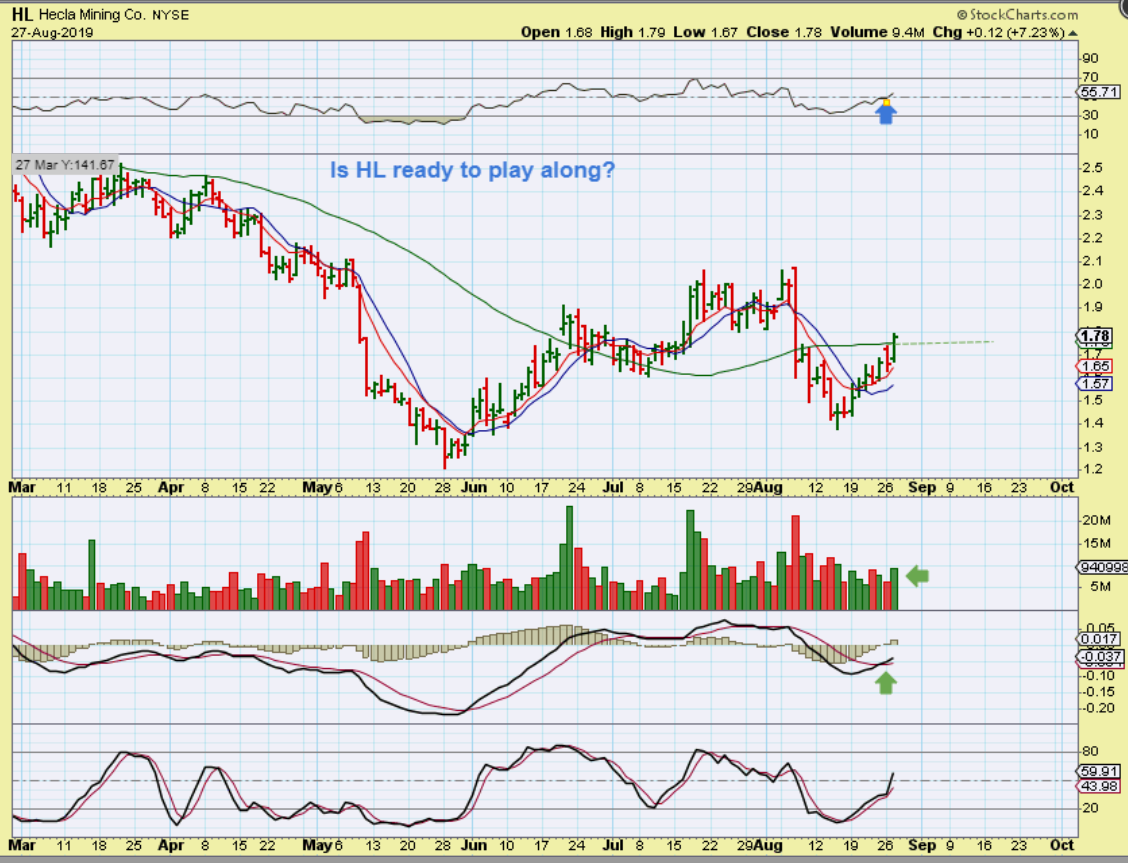The image size is (1128, 863).
Task: Select the Open 1.68 value
Action: pos(557,32)
